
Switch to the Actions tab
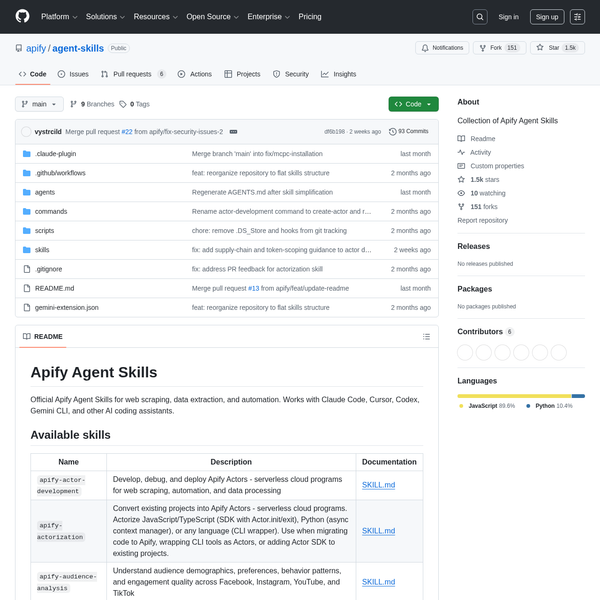[195, 74]
